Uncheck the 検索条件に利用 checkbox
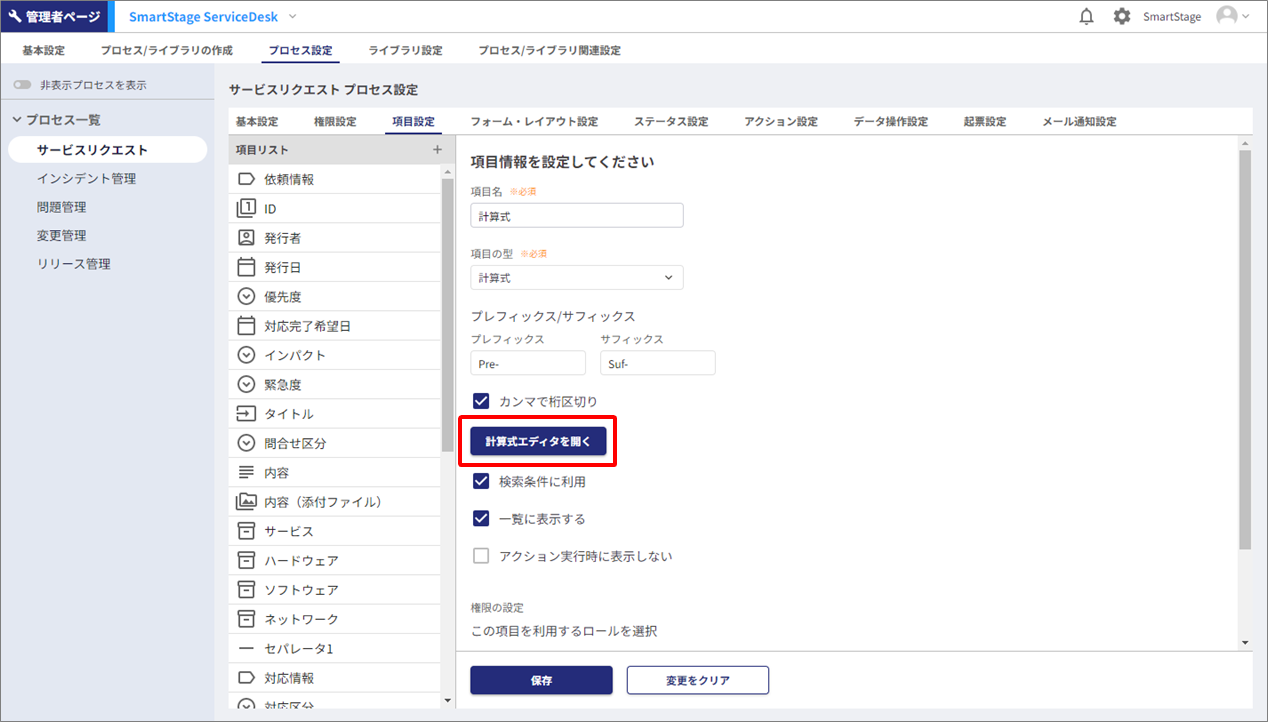1268x722 pixels. 481,481
